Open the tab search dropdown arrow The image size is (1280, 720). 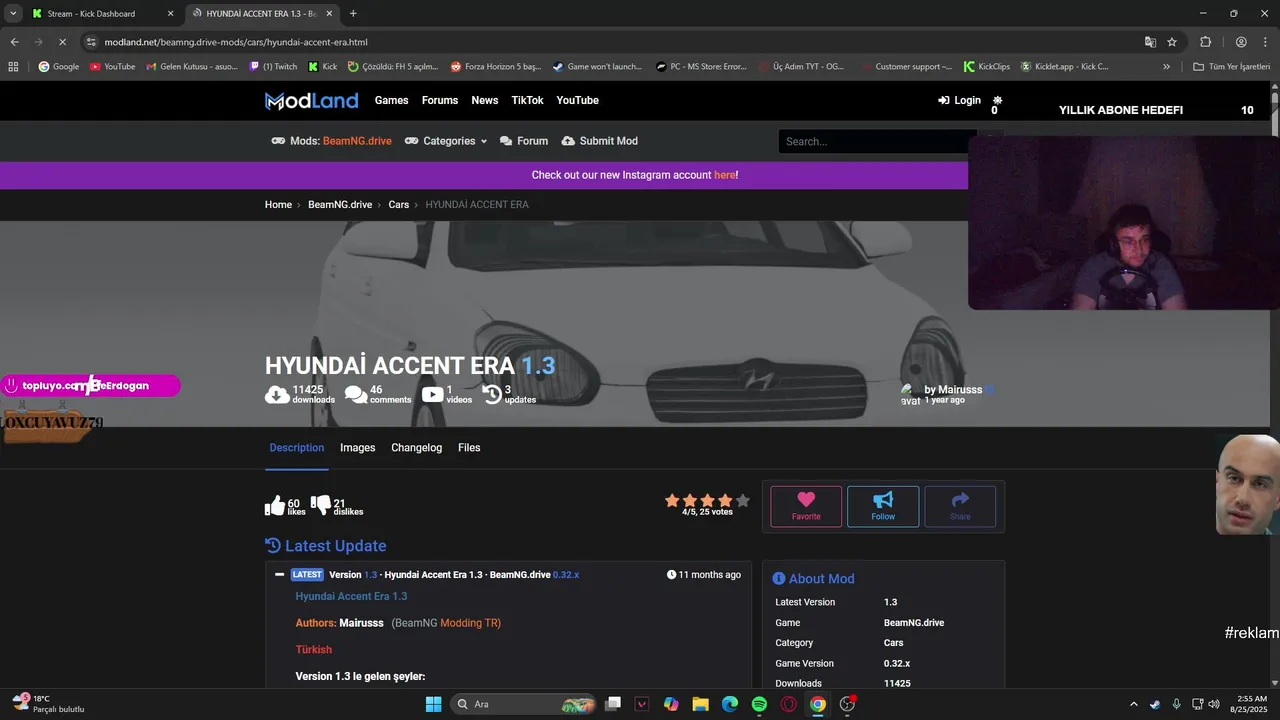(13, 14)
